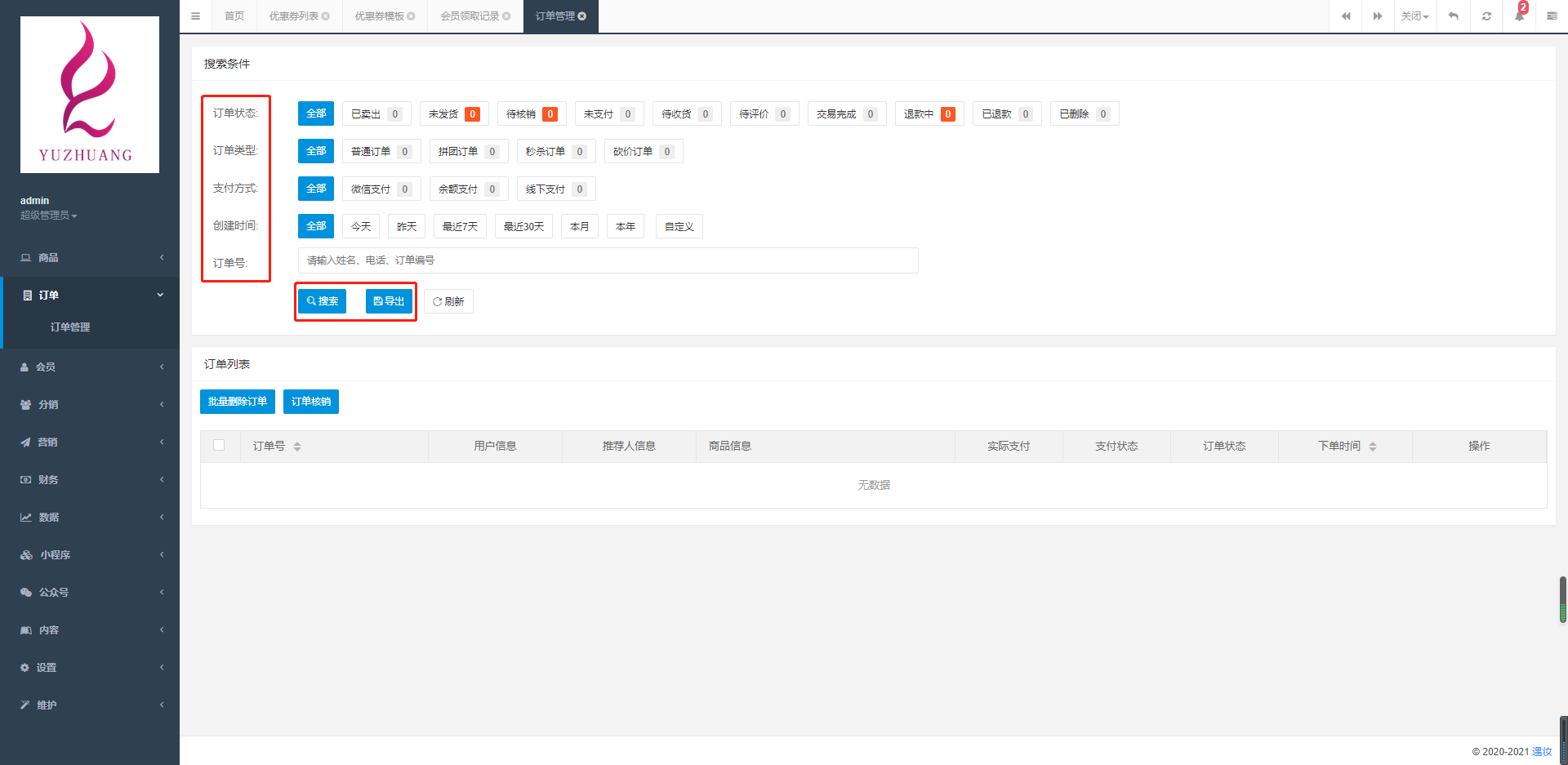Sort by 订单号 column arrows
The height and width of the screenshot is (765, 1568).
click(x=297, y=447)
